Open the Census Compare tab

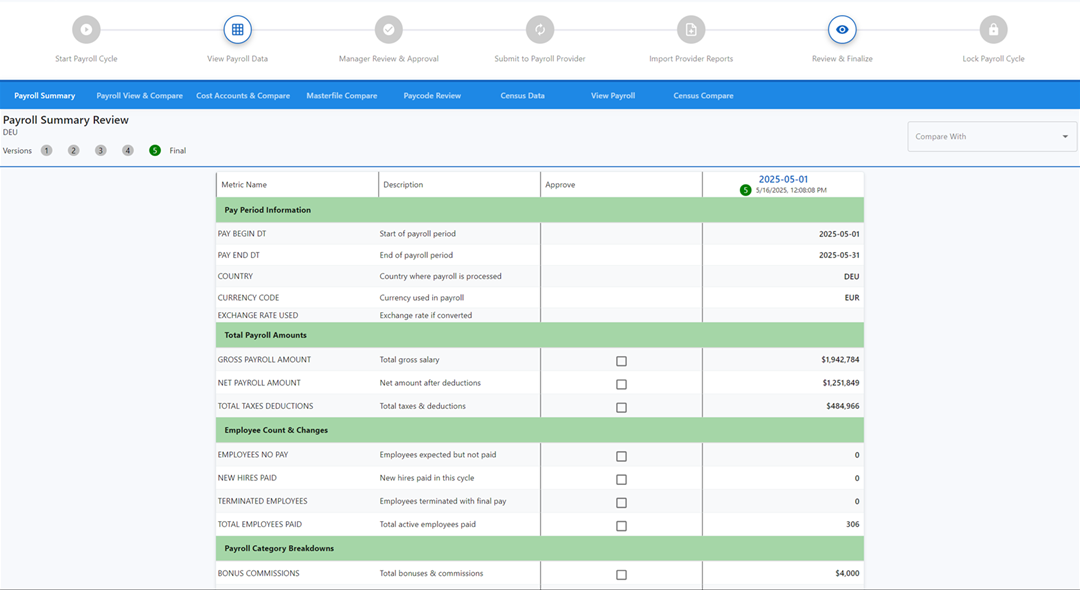(703, 94)
